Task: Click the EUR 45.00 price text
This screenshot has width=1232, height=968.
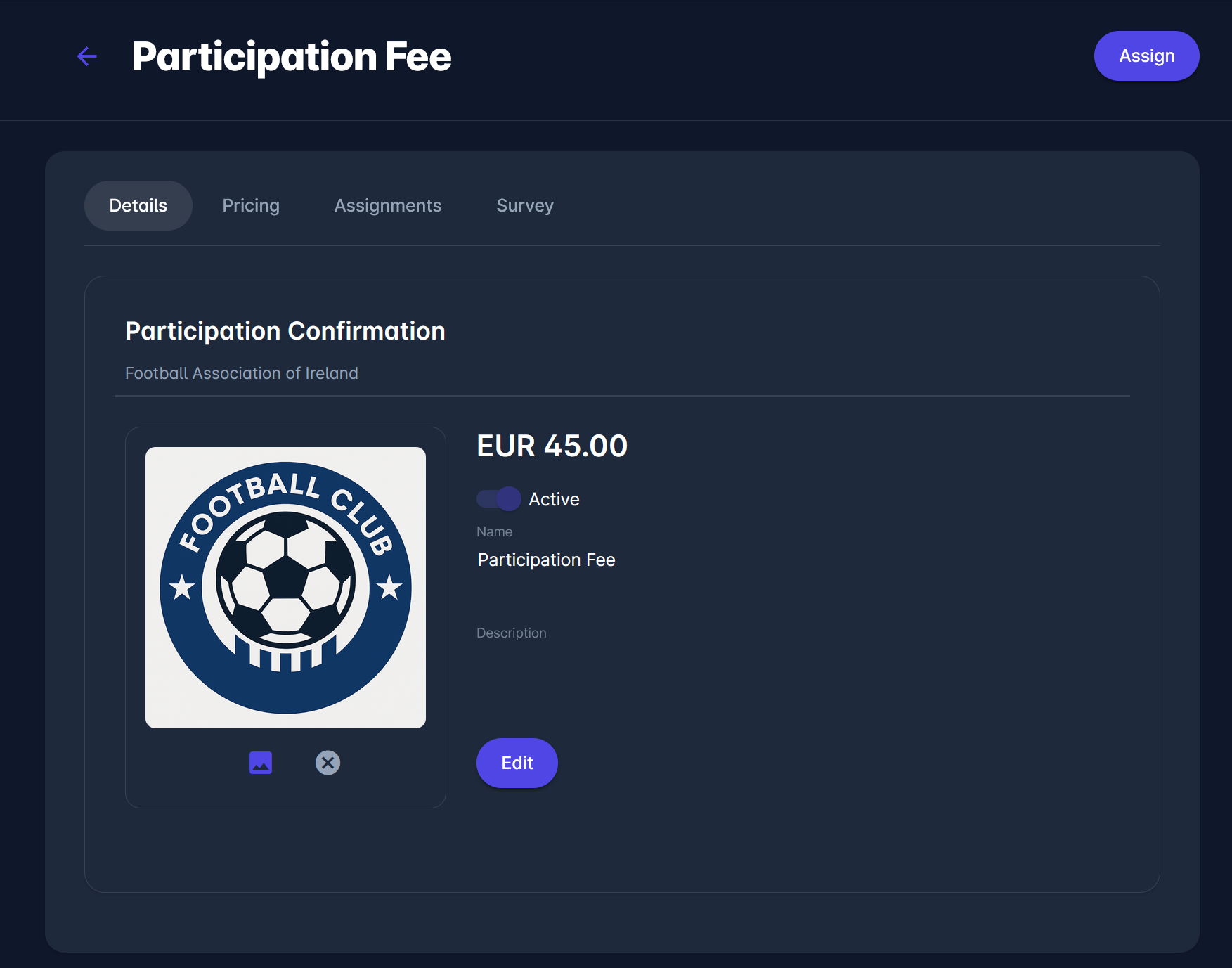Action: (x=552, y=446)
